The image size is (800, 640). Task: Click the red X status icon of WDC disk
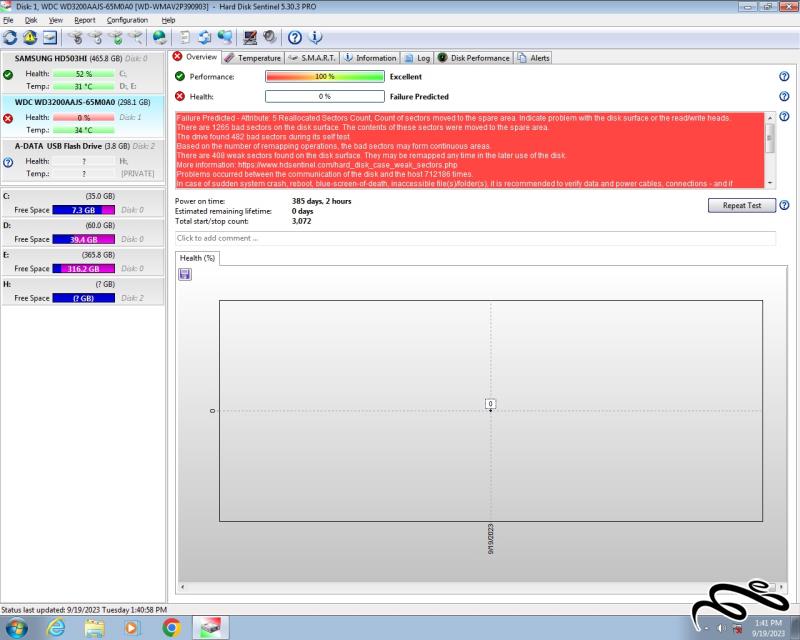8,118
